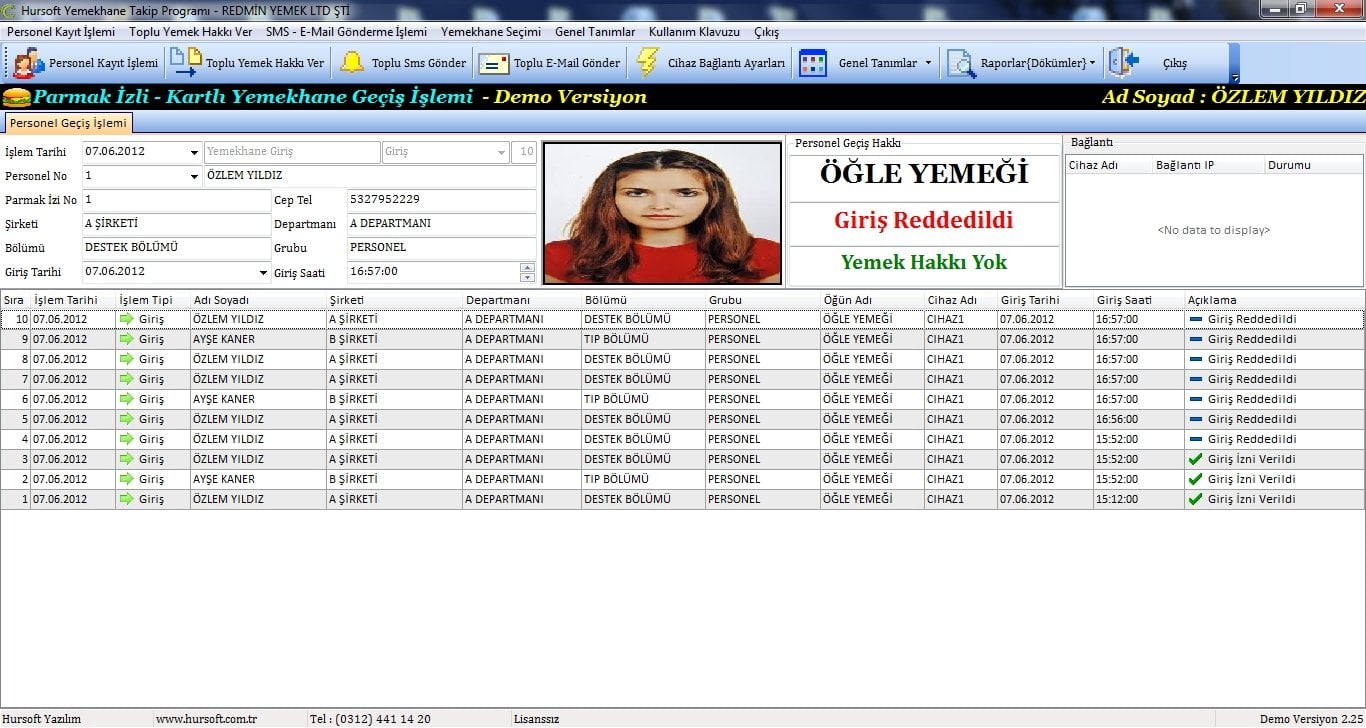This screenshot has width=1366, height=728.
Task: Switch to the Personel Geçiş İşlemi tab
Action: 69,122
